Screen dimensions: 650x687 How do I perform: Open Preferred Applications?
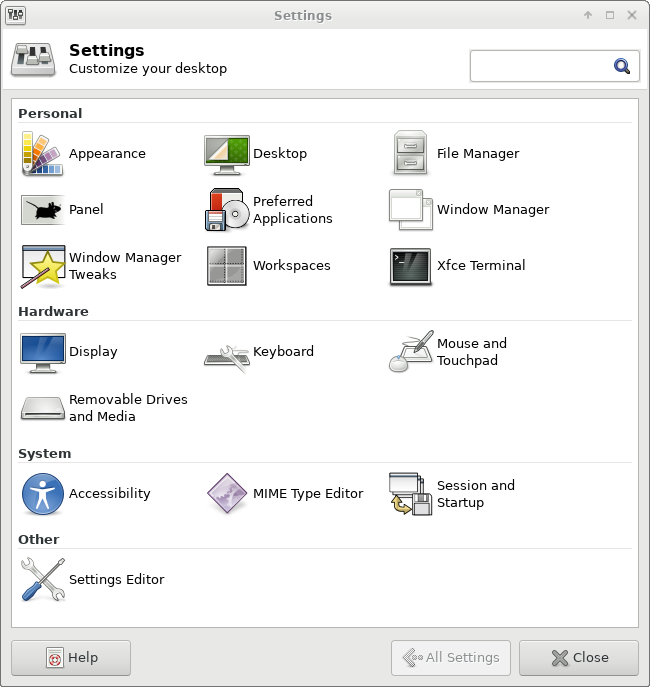click(x=268, y=209)
